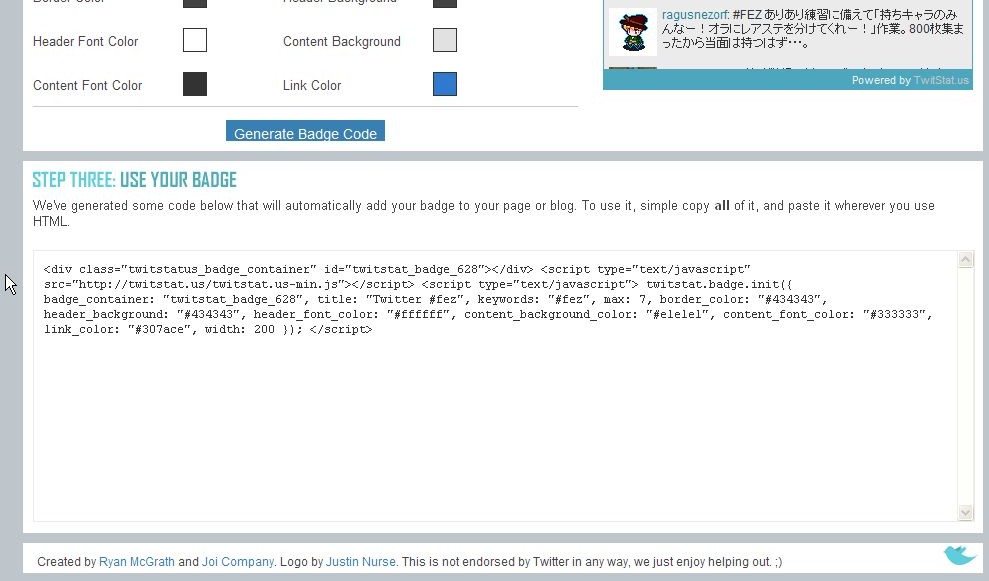This screenshot has width=989, height=581.
Task: Open the Link Color blue swatch
Action: (445, 84)
